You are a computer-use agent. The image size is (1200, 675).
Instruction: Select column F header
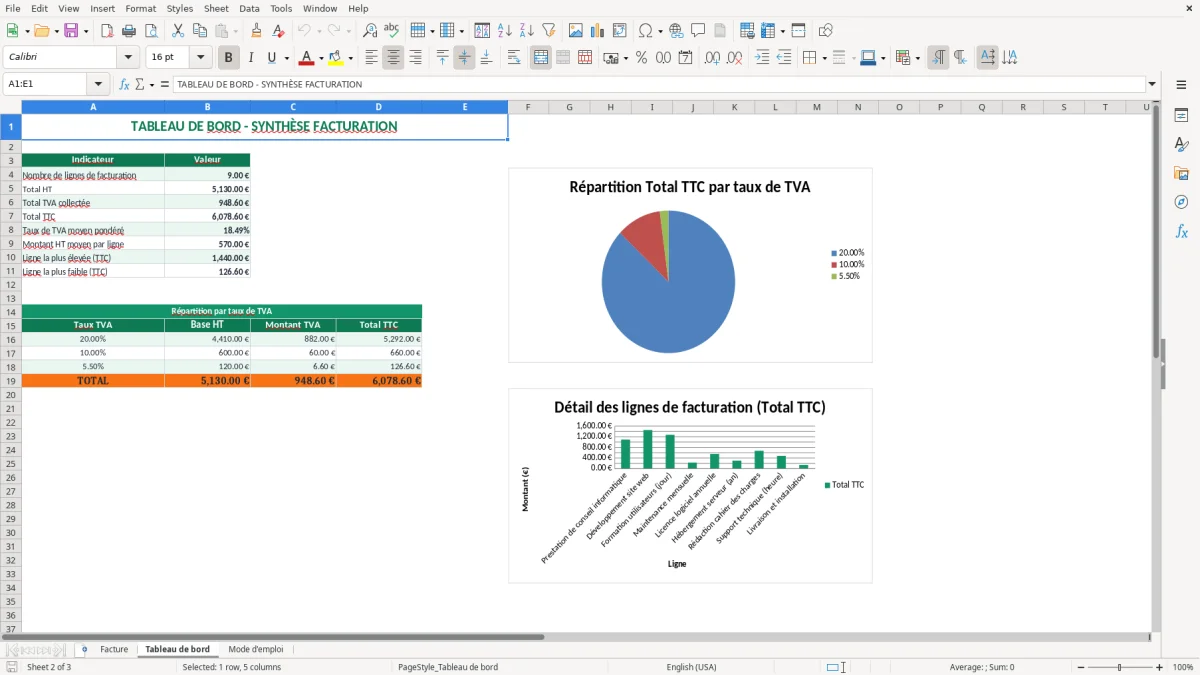pyautogui.click(x=528, y=107)
